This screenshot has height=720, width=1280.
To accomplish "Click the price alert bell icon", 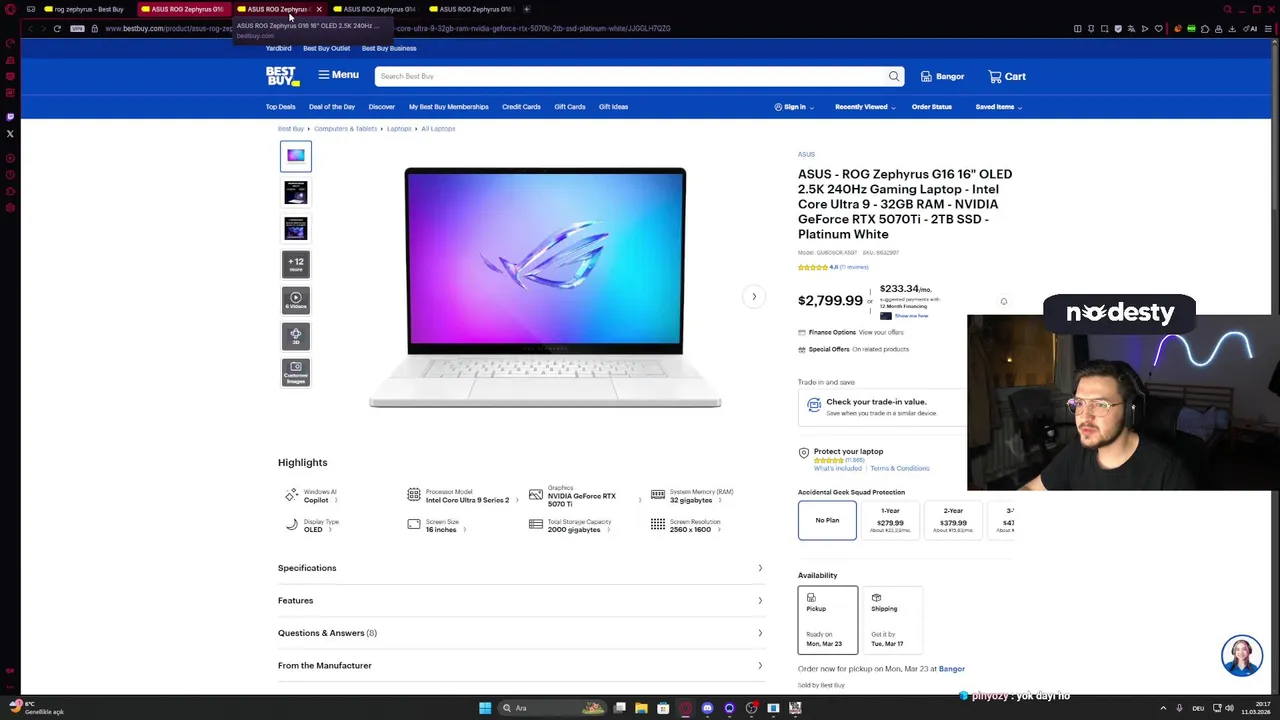I will [1004, 301].
